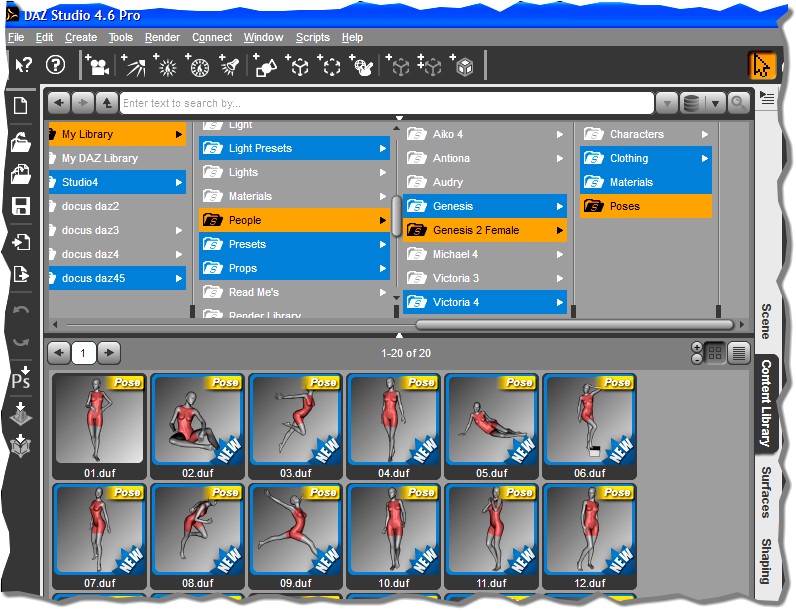
Task: Open the search history dropdown arrow
Action: click(x=667, y=104)
